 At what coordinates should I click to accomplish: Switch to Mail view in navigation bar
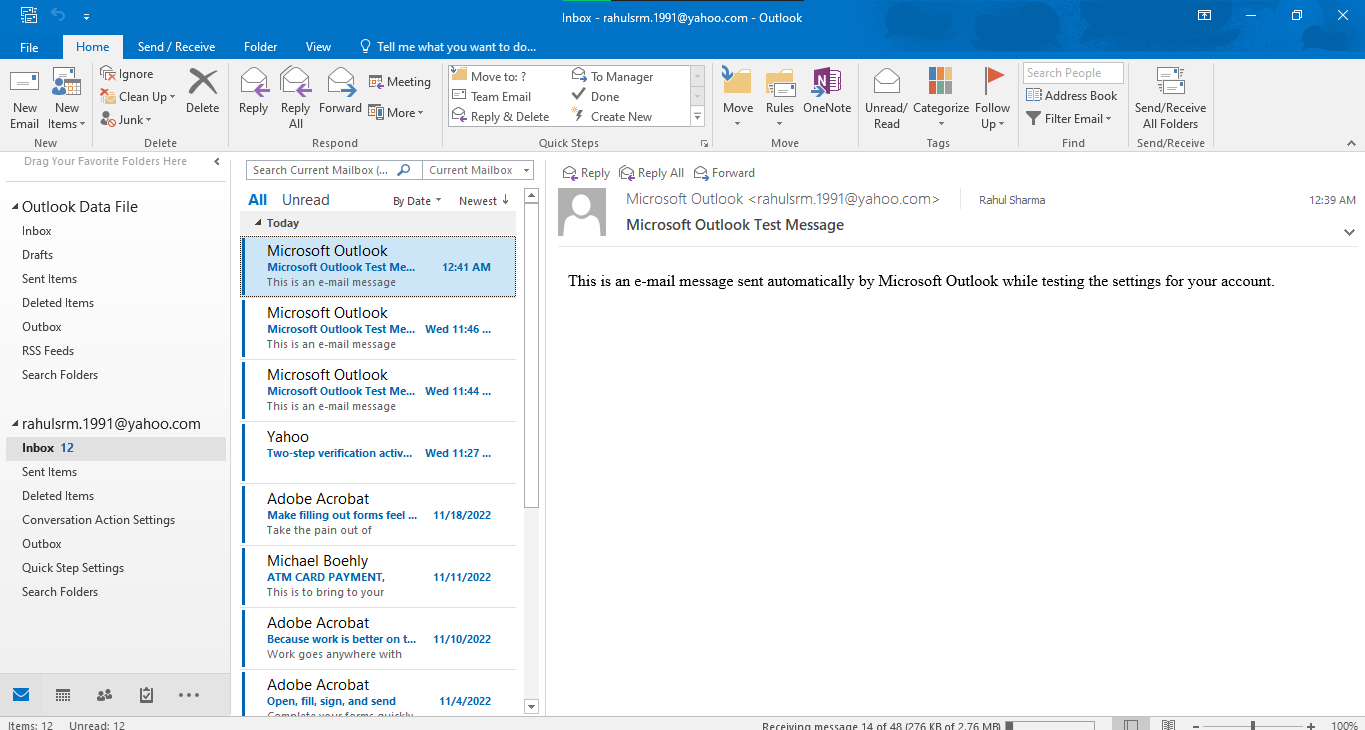click(x=21, y=695)
